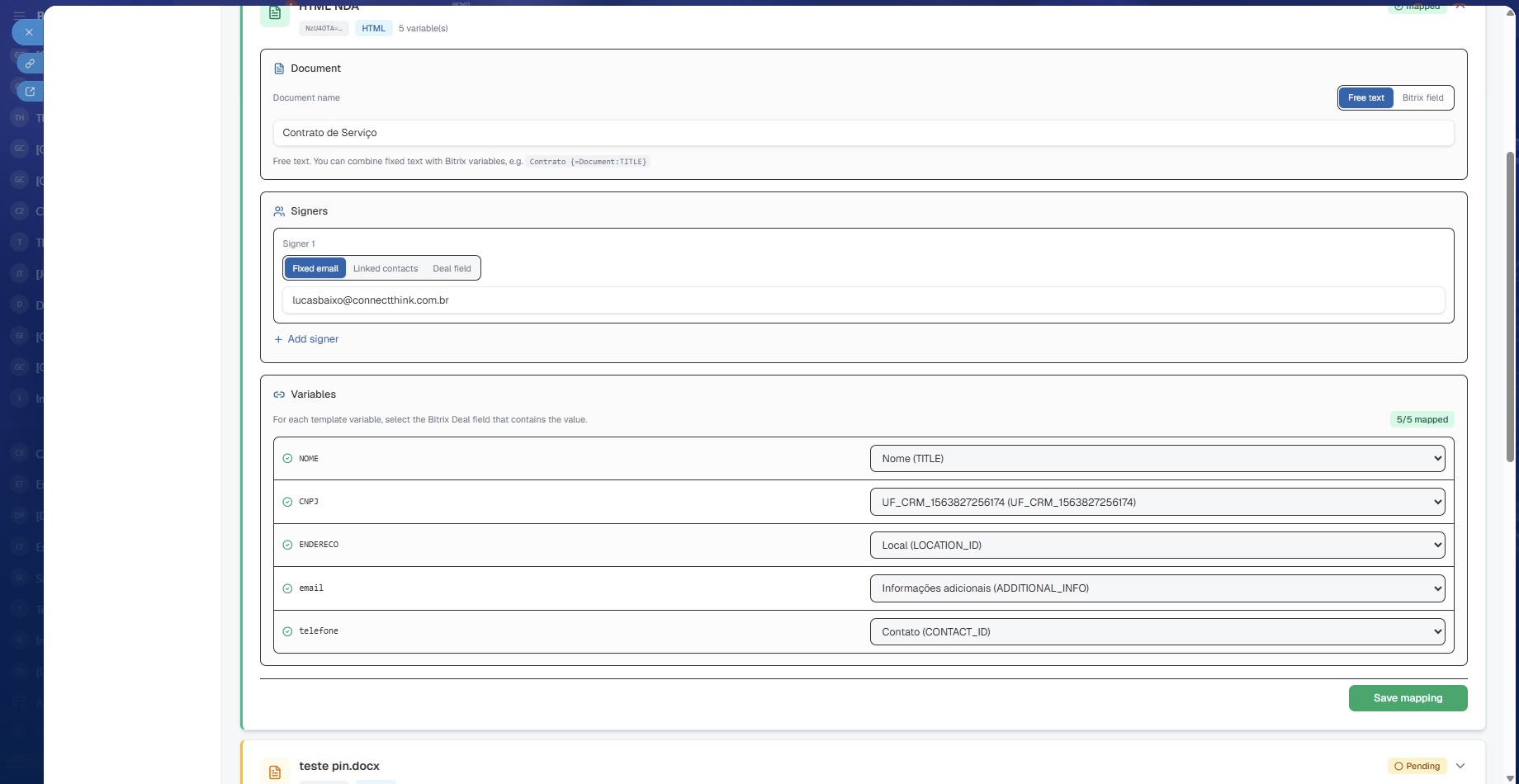Choose Deal field signer option

click(x=452, y=268)
